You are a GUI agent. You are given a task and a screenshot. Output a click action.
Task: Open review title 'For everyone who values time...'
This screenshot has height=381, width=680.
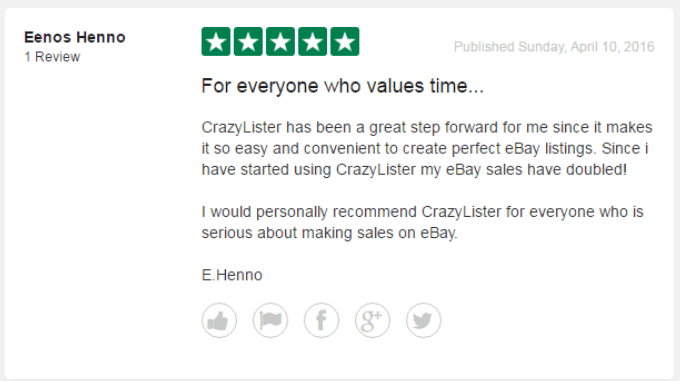coord(342,86)
